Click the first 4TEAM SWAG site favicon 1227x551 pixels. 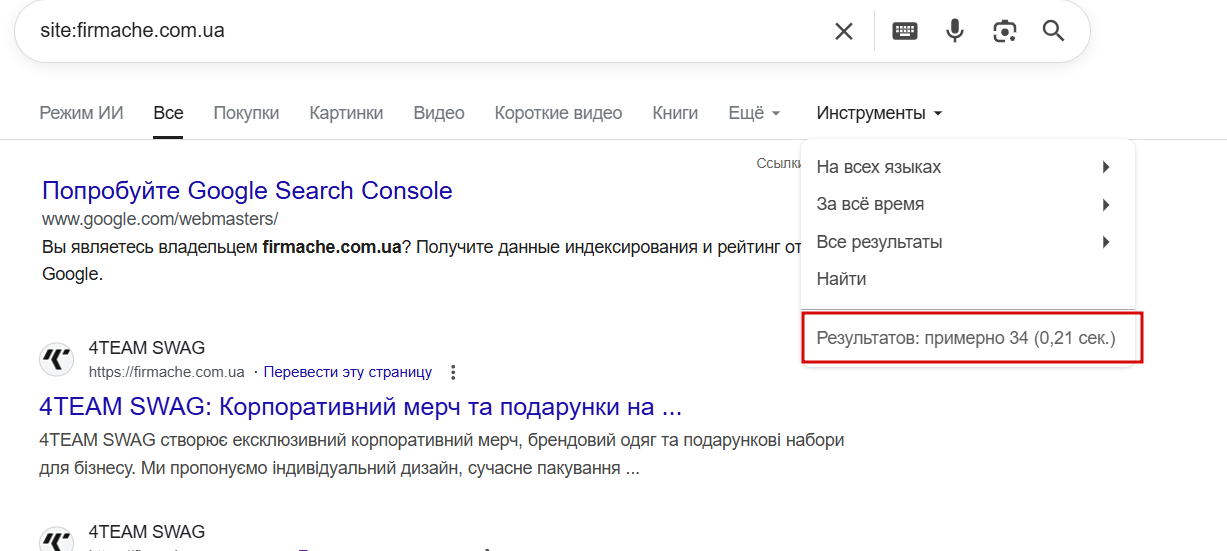coord(57,360)
